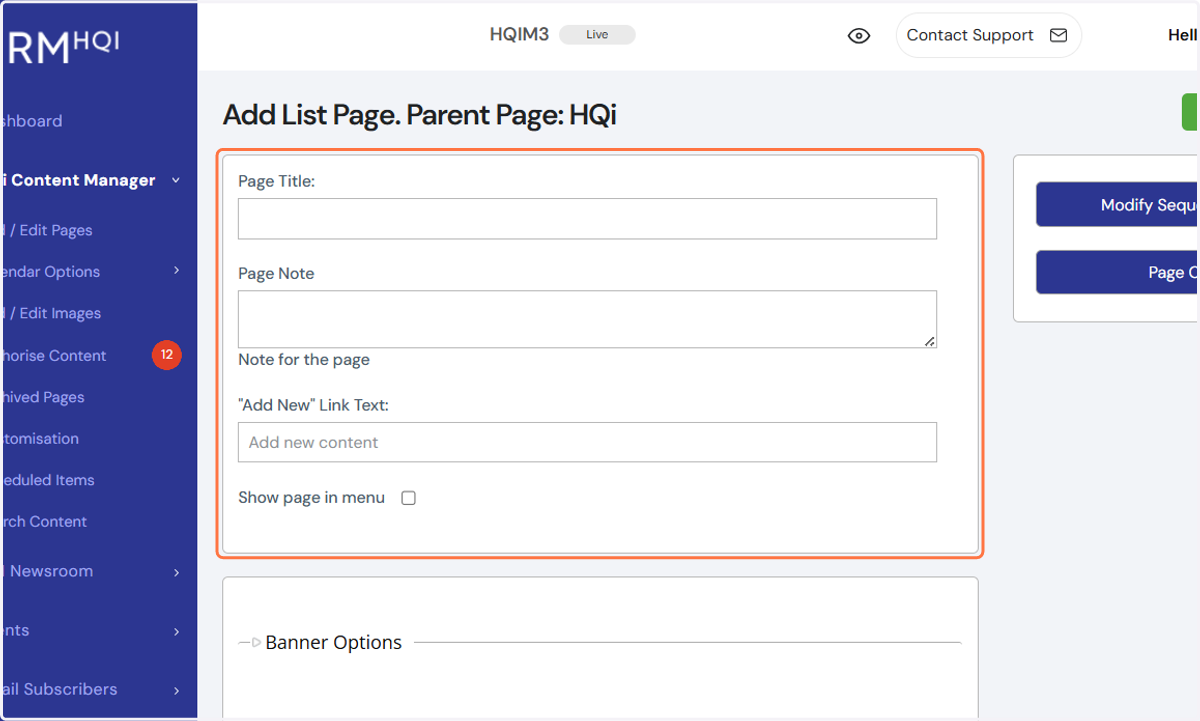Open Add / Edit Images in sidebar

(x=52, y=313)
